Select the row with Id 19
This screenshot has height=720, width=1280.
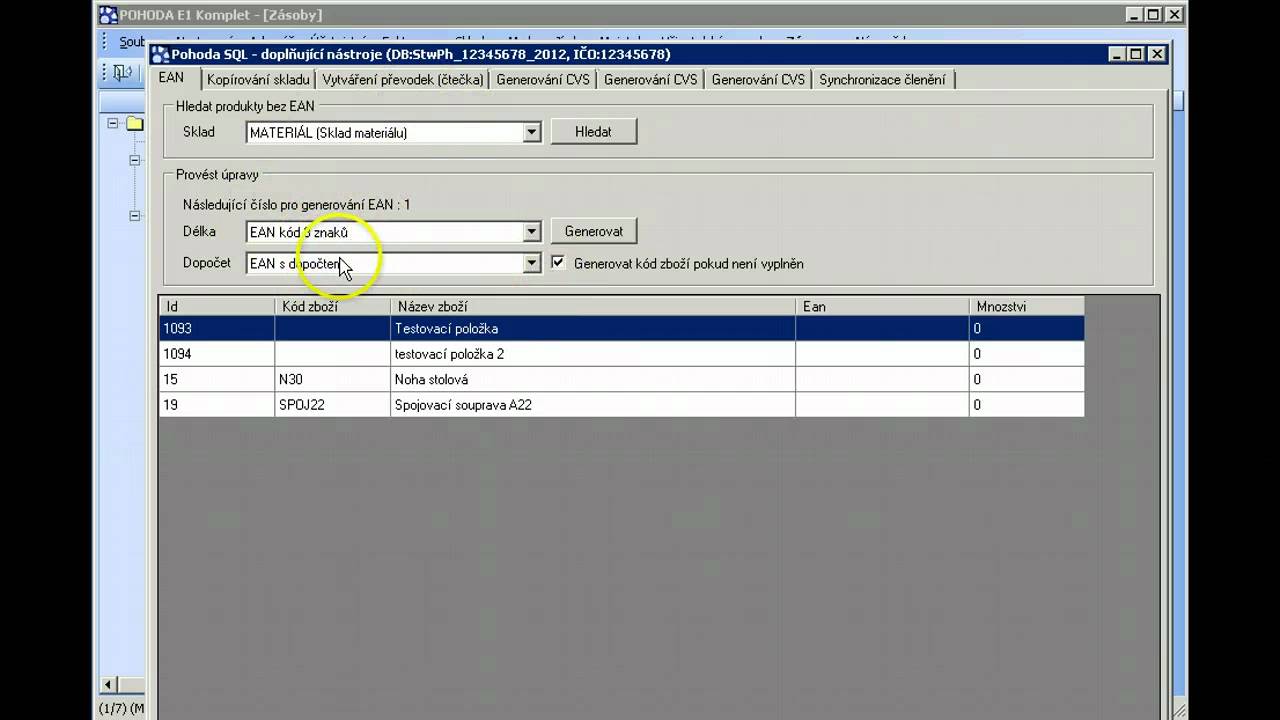pyautogui.click(x=622, y=405)
